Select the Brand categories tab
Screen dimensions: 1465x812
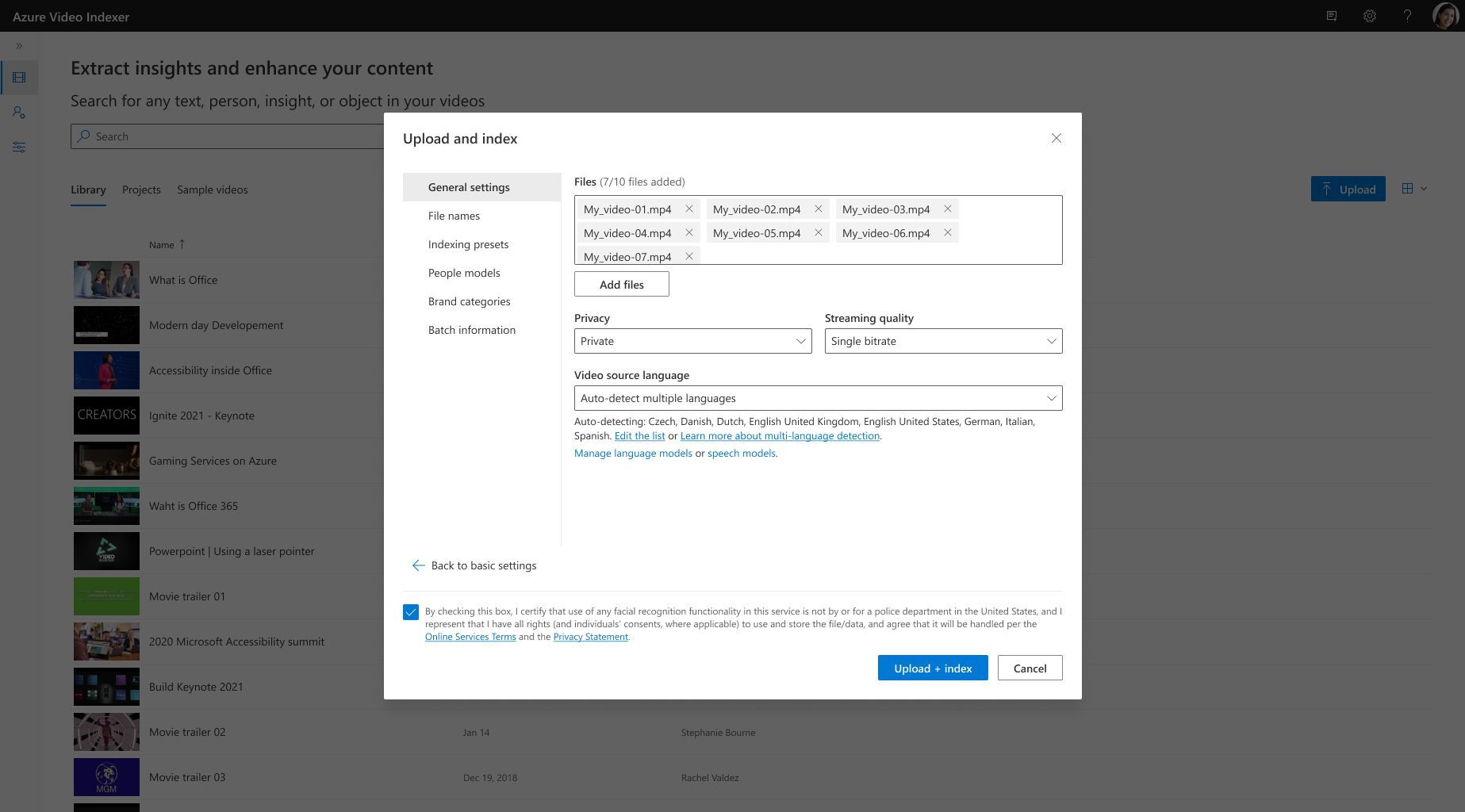(x=481, y=301)
